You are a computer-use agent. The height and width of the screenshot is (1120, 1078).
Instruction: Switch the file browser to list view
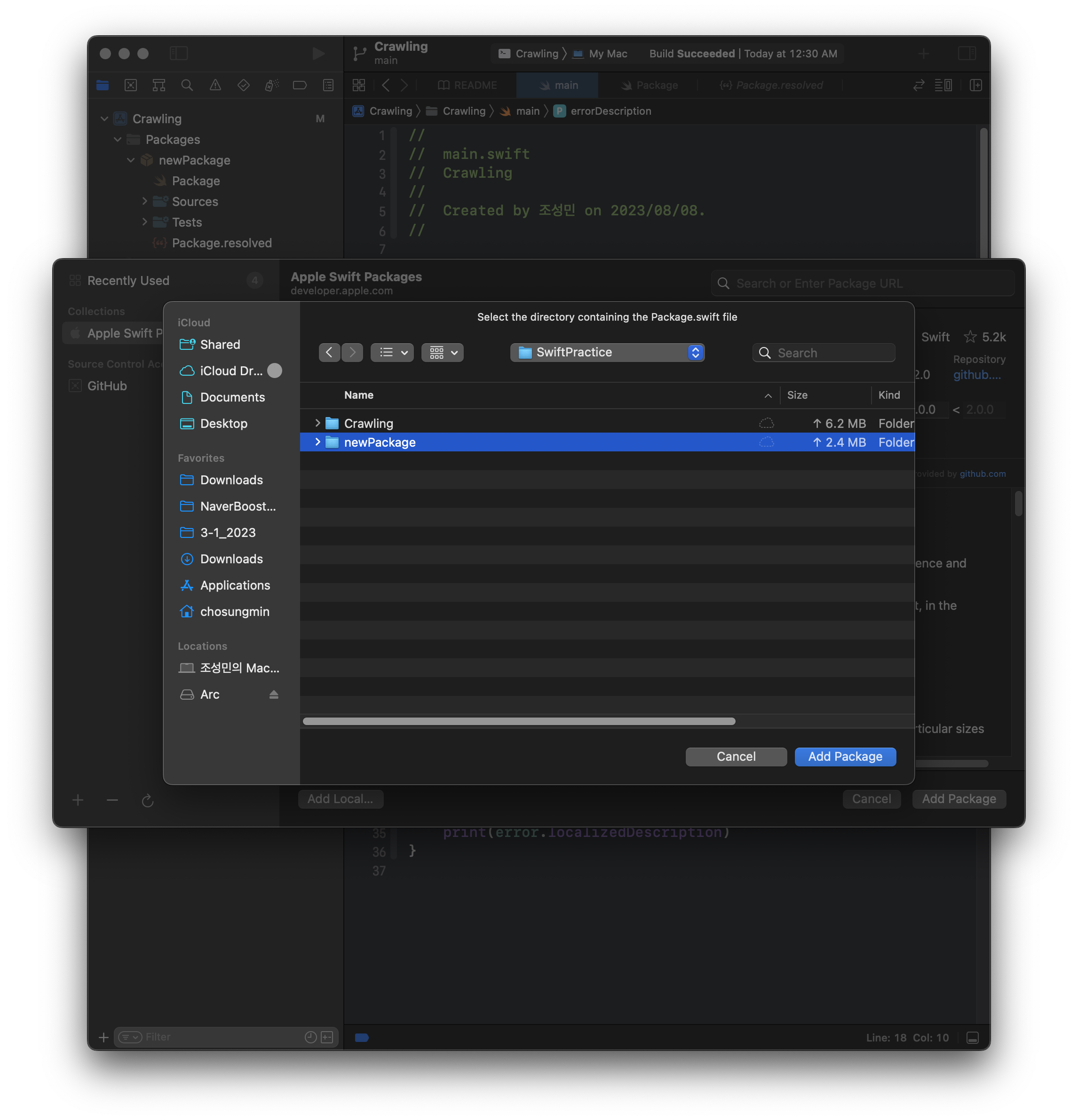392,353
